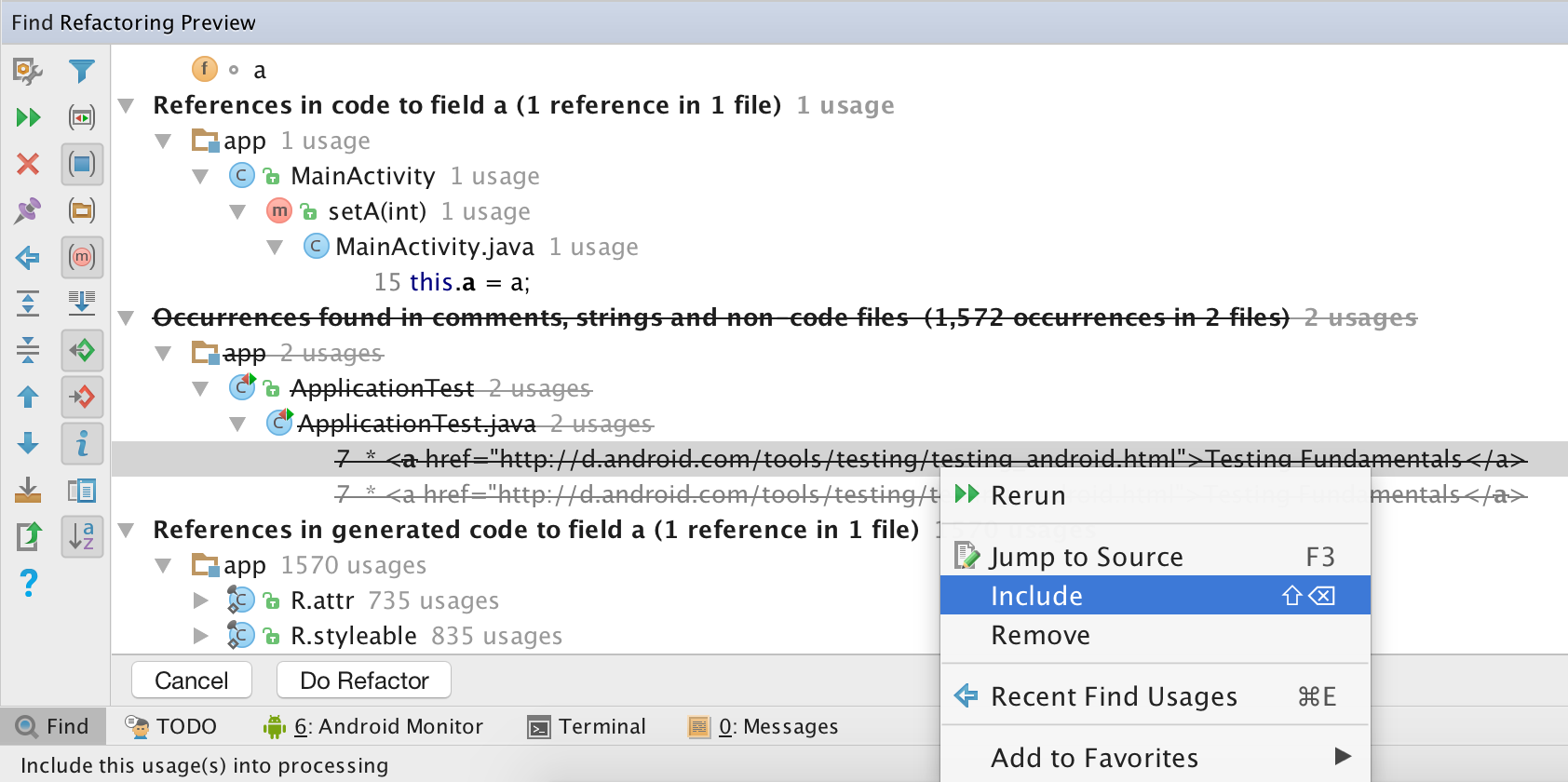Image resolution: width=1568 pixels, height=782 pixels.
Task: Toggle Group by Method button
Action: [x=82, y=257]
